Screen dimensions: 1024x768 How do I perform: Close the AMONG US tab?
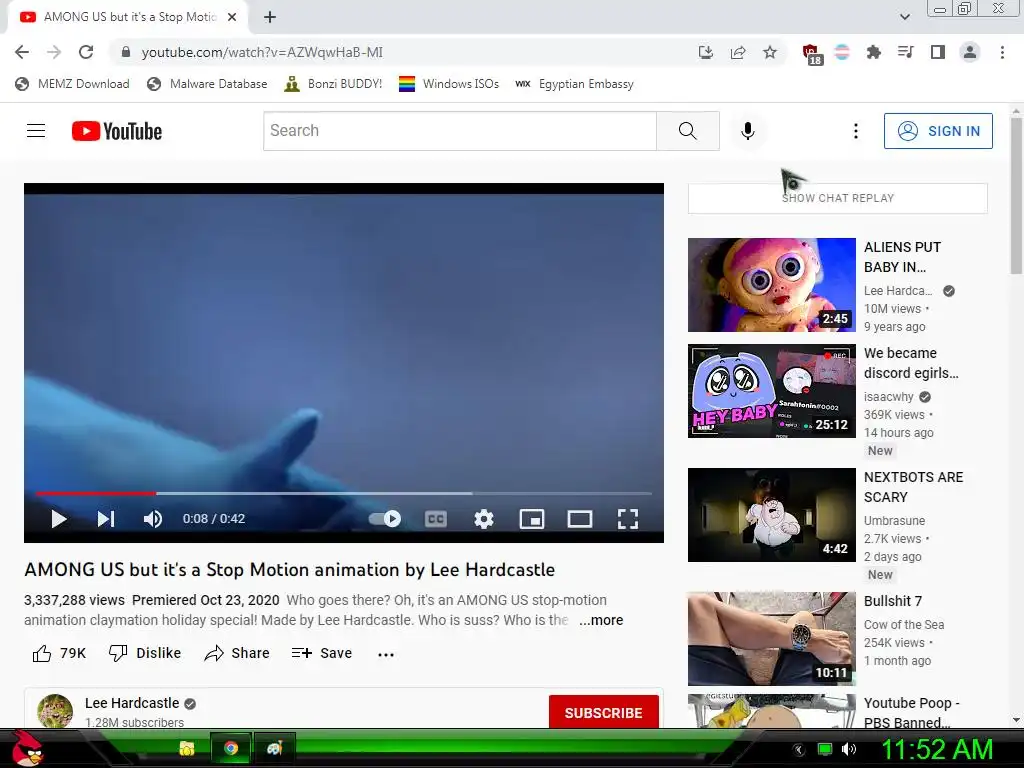click(232, 18)
